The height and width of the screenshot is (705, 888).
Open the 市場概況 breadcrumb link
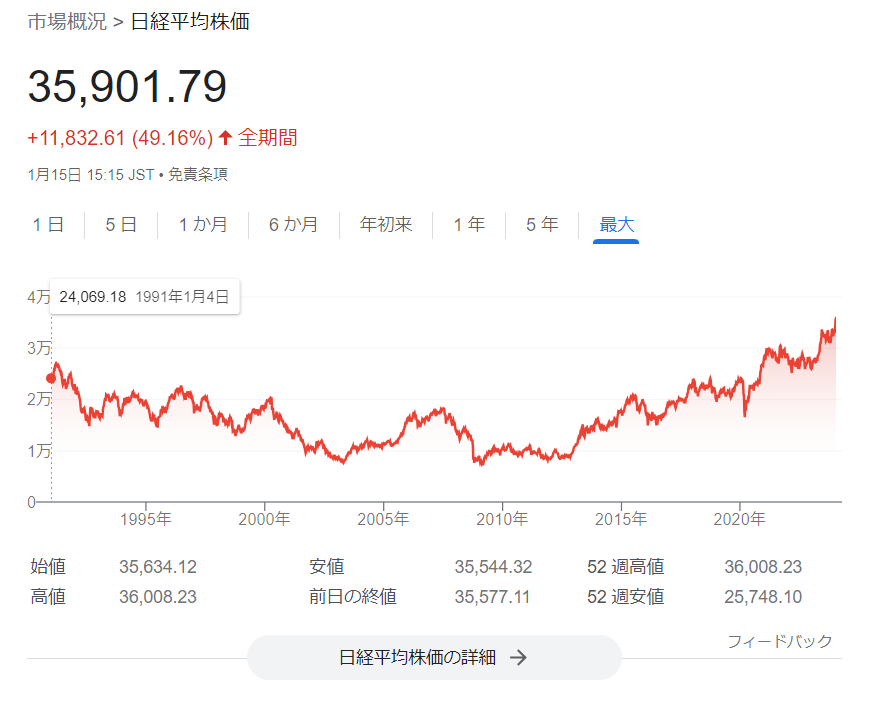point(67,22)
